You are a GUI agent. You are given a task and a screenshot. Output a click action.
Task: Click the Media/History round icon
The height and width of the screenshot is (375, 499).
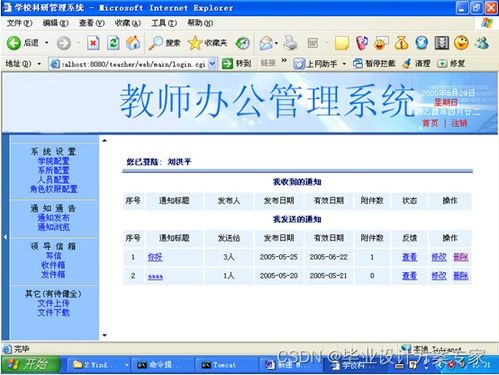click(242, 43)
